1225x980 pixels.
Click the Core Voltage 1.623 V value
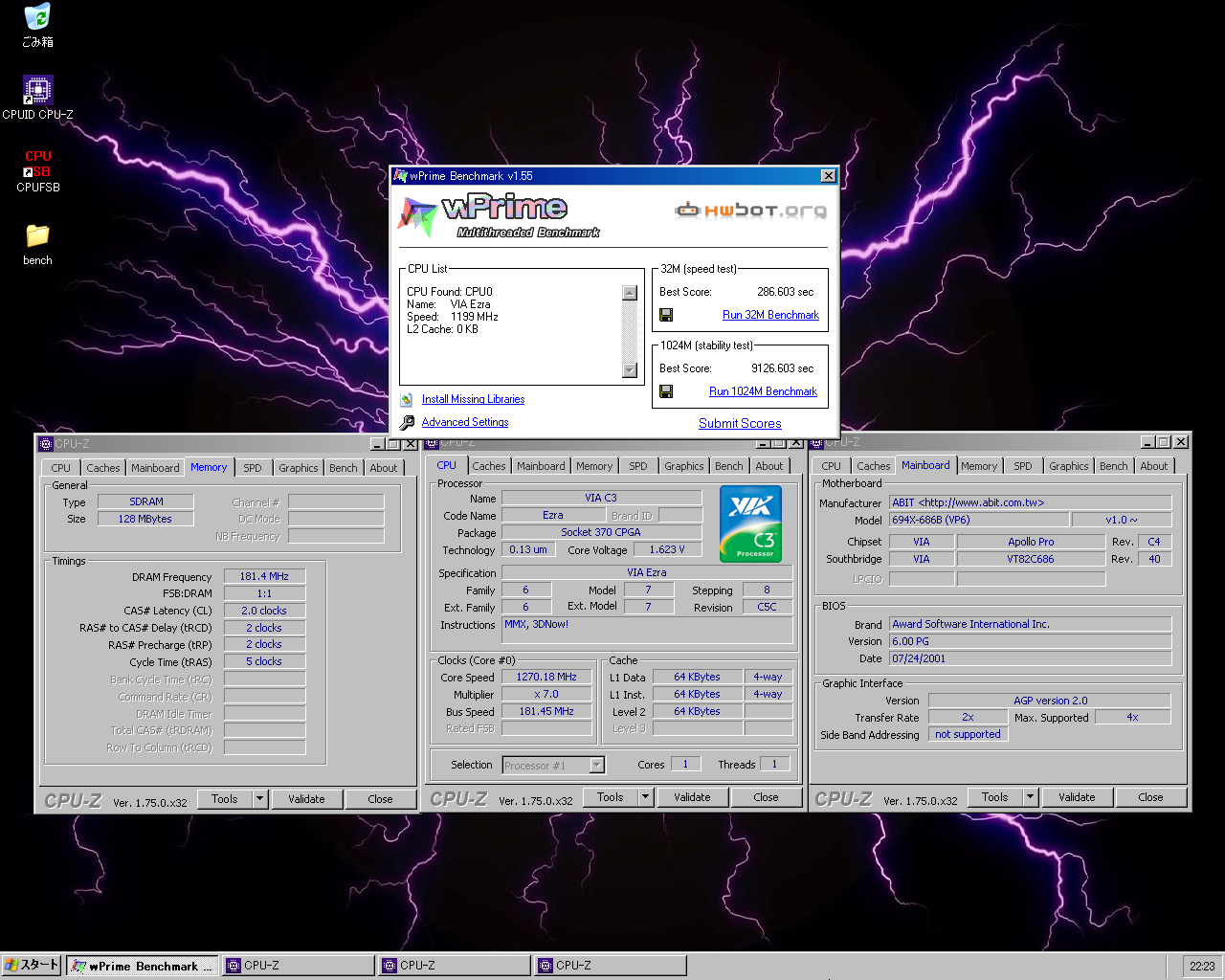666,549
